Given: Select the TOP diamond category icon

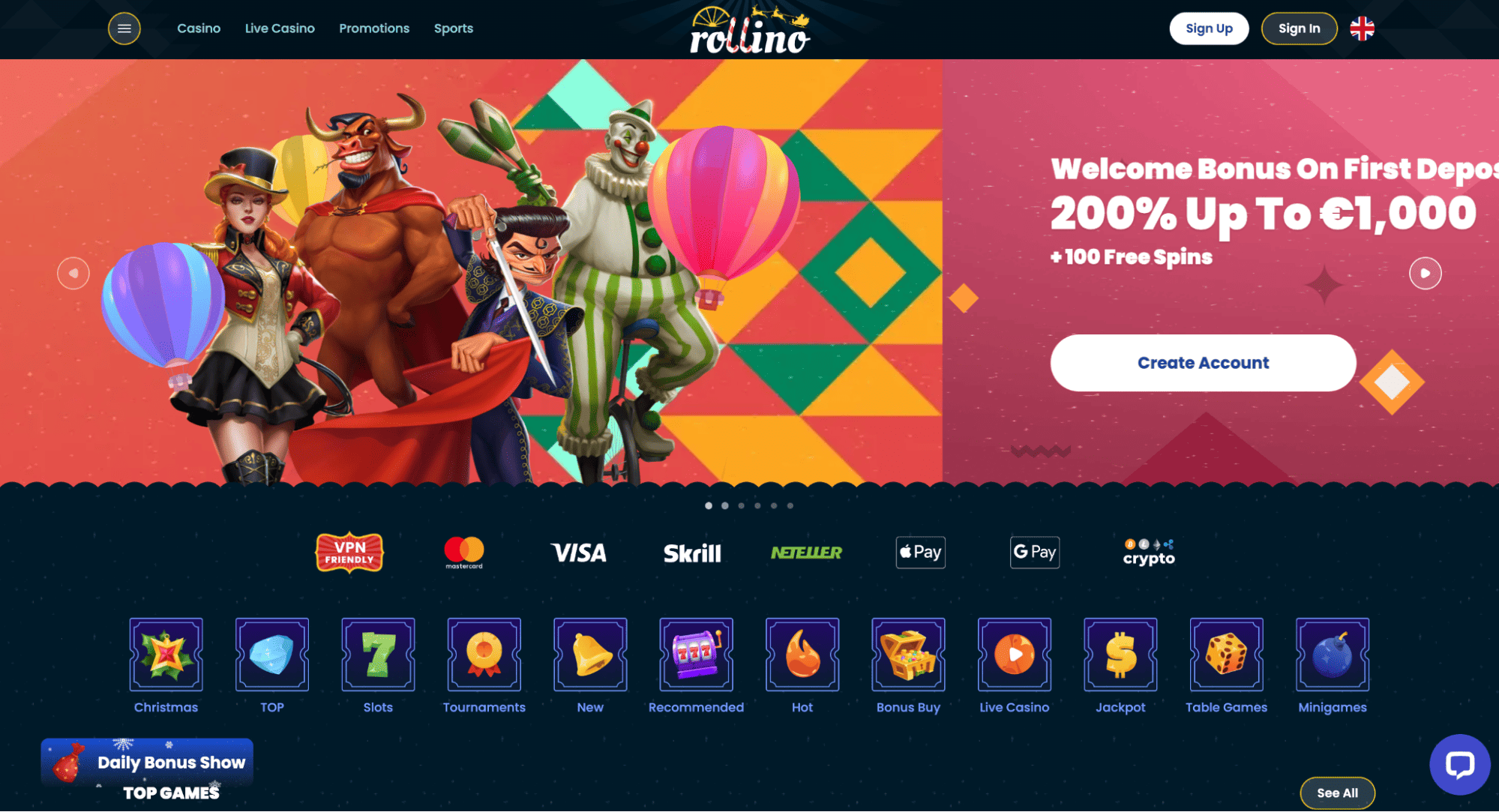Looking at the screenshot, I should [272, 655].
